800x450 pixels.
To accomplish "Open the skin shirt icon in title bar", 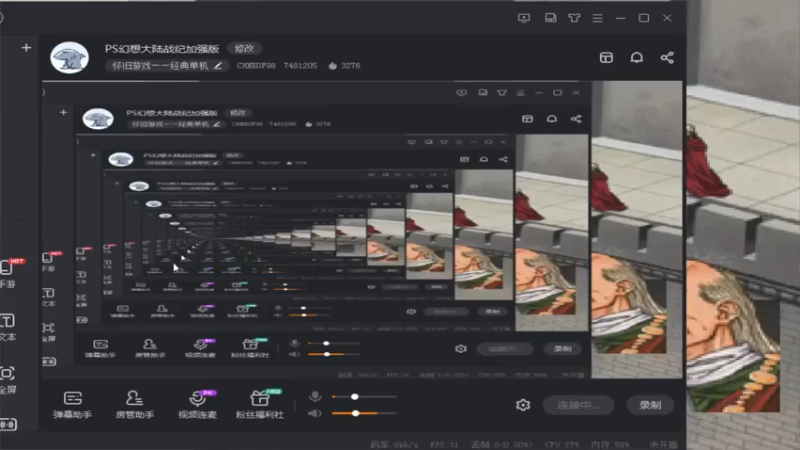I will tap(574, 18).
